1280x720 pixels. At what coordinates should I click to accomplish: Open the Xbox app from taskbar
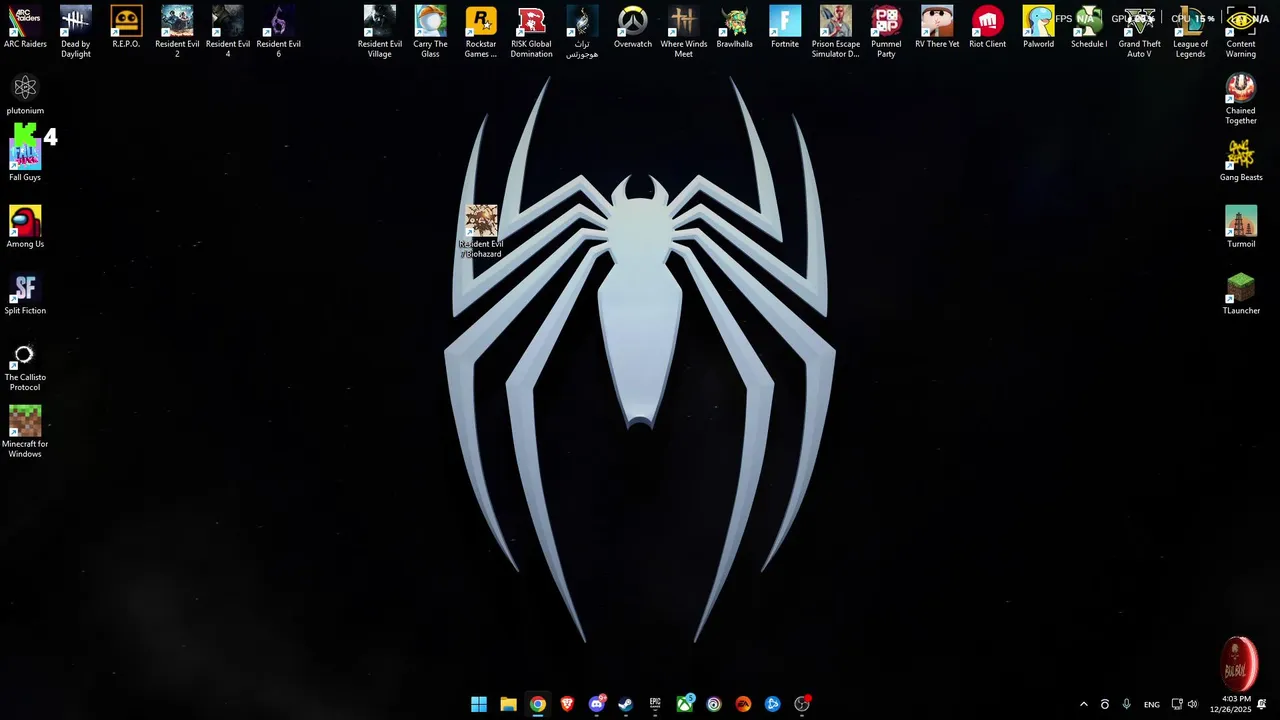pos(685,704)
